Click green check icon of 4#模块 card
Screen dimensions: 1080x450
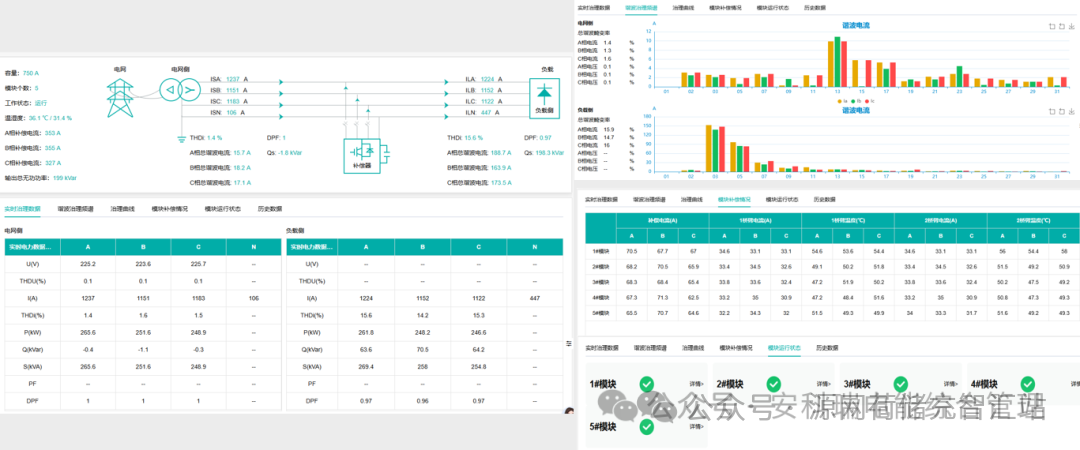(x=1028, y=384)
